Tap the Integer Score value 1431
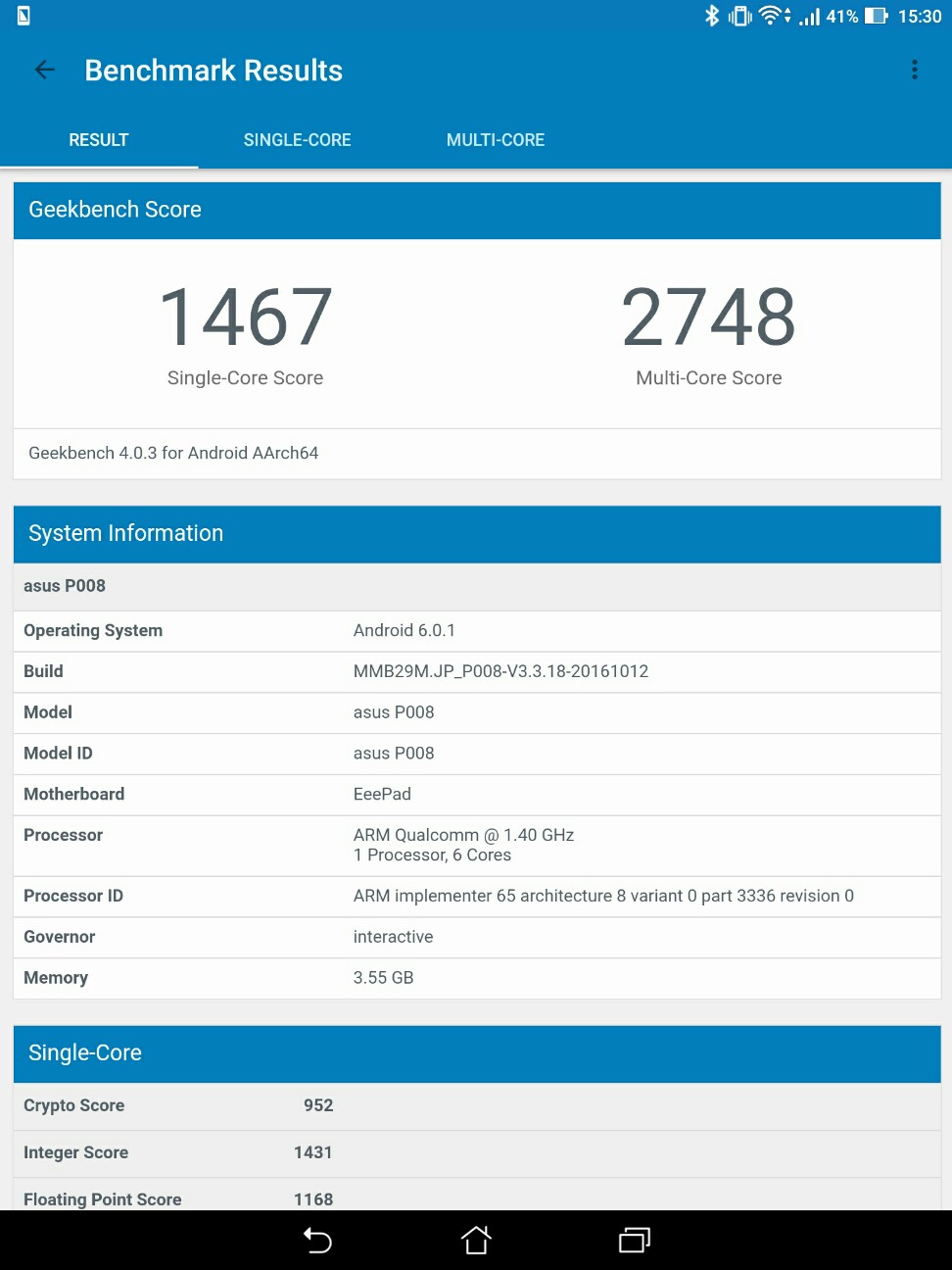 point(313,1152)
